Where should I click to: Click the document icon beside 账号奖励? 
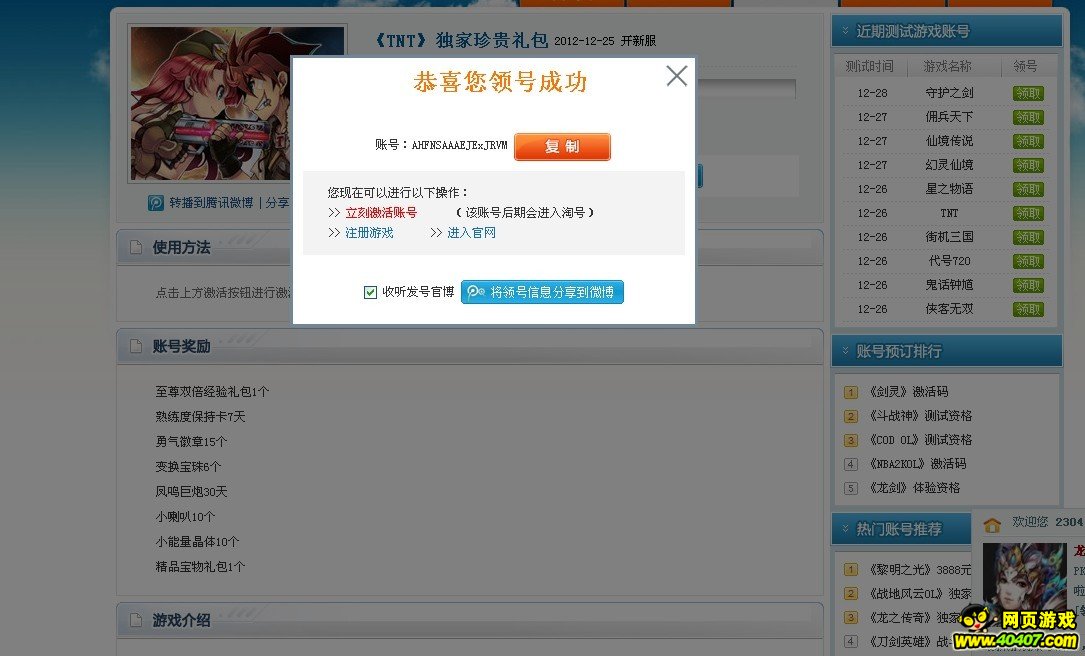point(136,346)
